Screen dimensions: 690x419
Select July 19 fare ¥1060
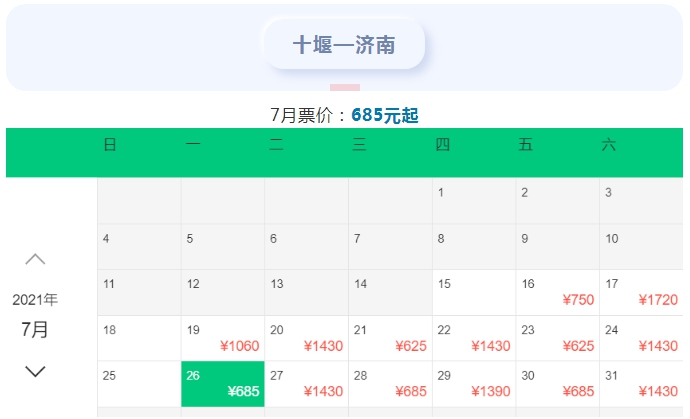223,338
